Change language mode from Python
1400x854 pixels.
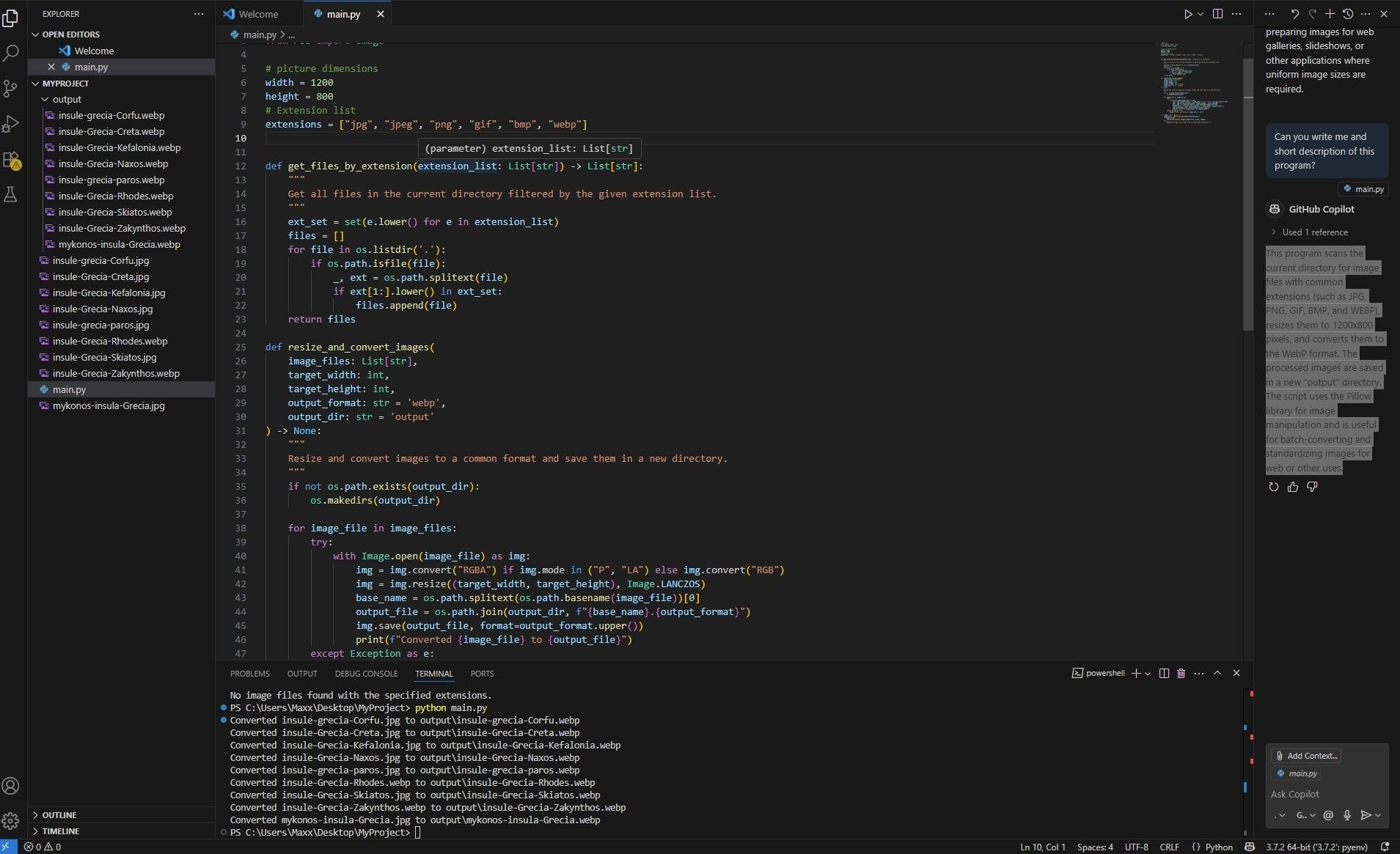coord(1219,847)
